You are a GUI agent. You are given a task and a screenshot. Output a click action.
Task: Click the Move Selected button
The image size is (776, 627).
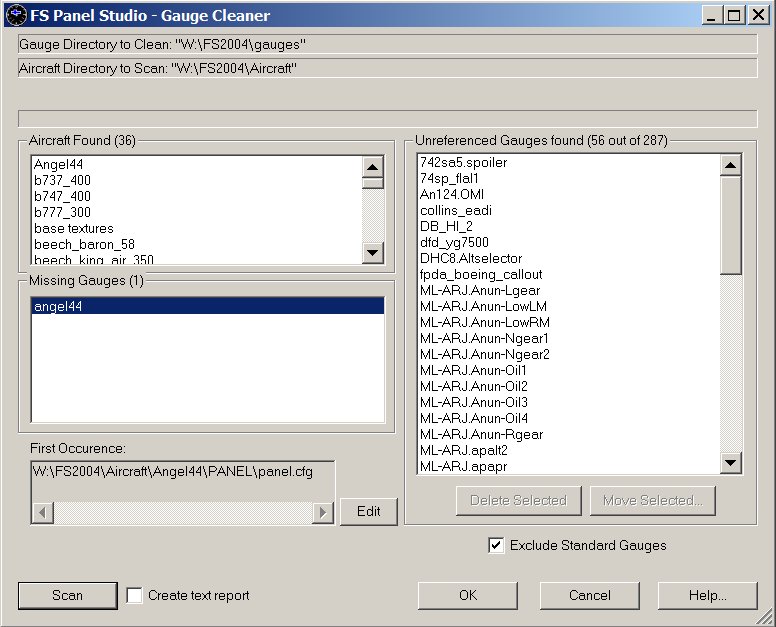coord(653,501)
